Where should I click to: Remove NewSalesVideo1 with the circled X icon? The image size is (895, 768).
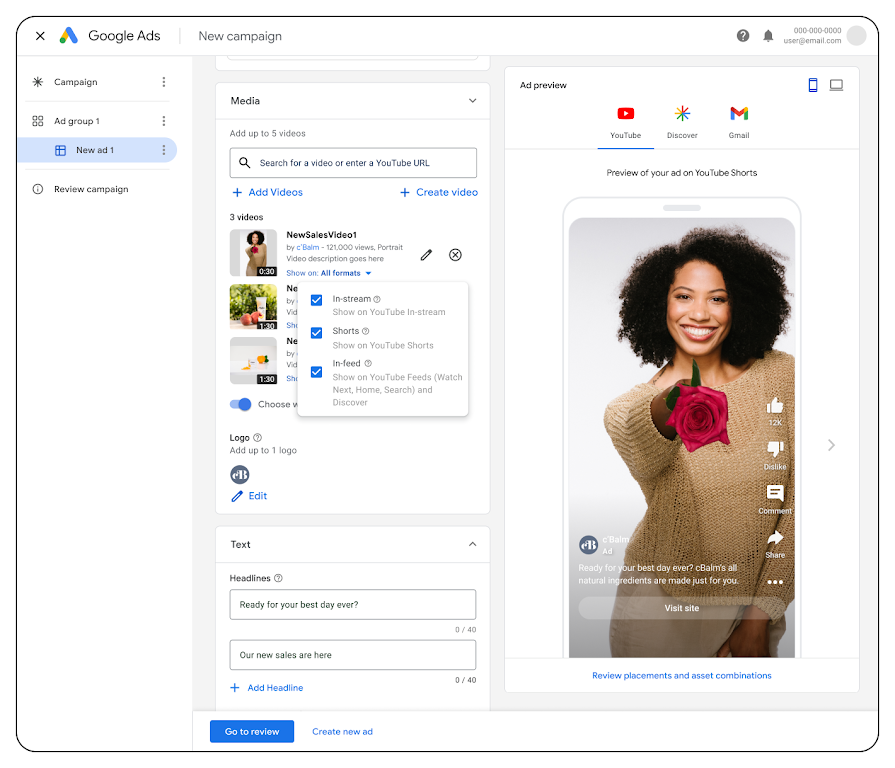point(455,255)
